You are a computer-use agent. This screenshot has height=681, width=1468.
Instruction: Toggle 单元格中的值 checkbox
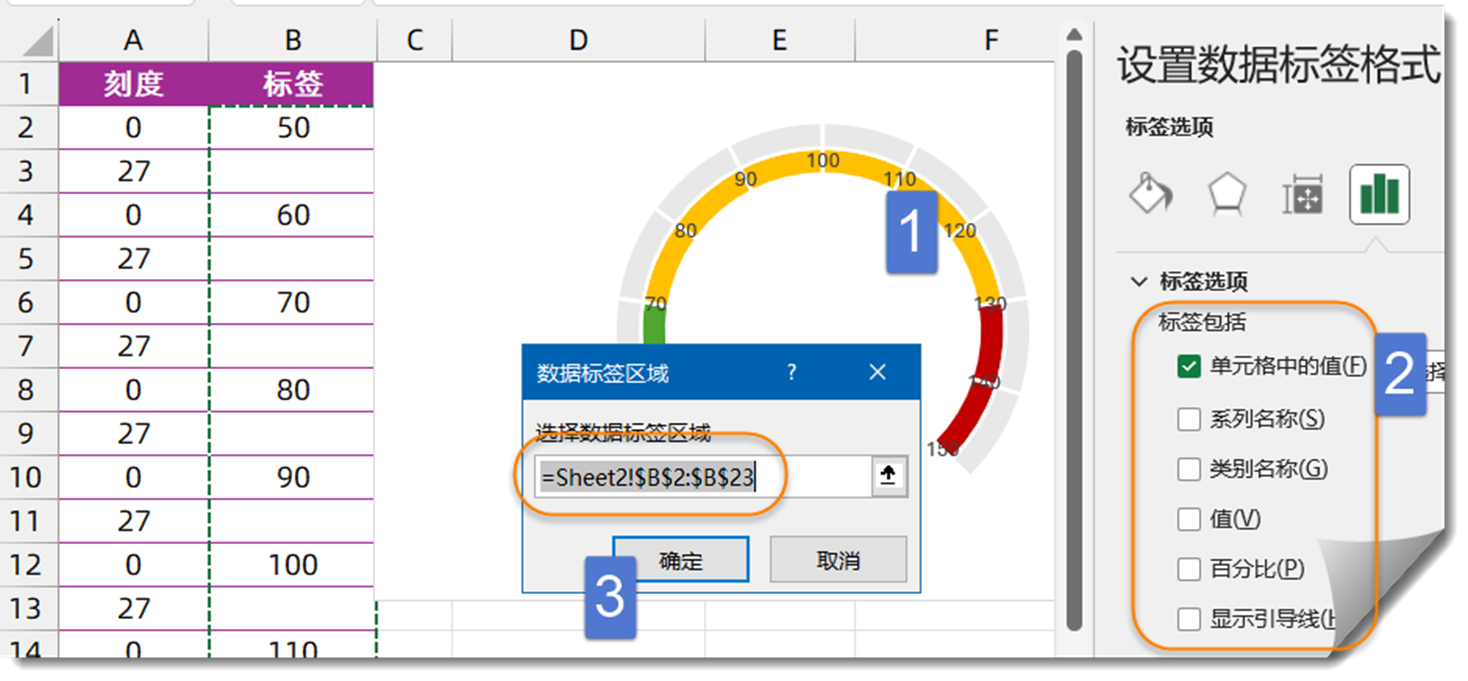[x=1188, y=367]
